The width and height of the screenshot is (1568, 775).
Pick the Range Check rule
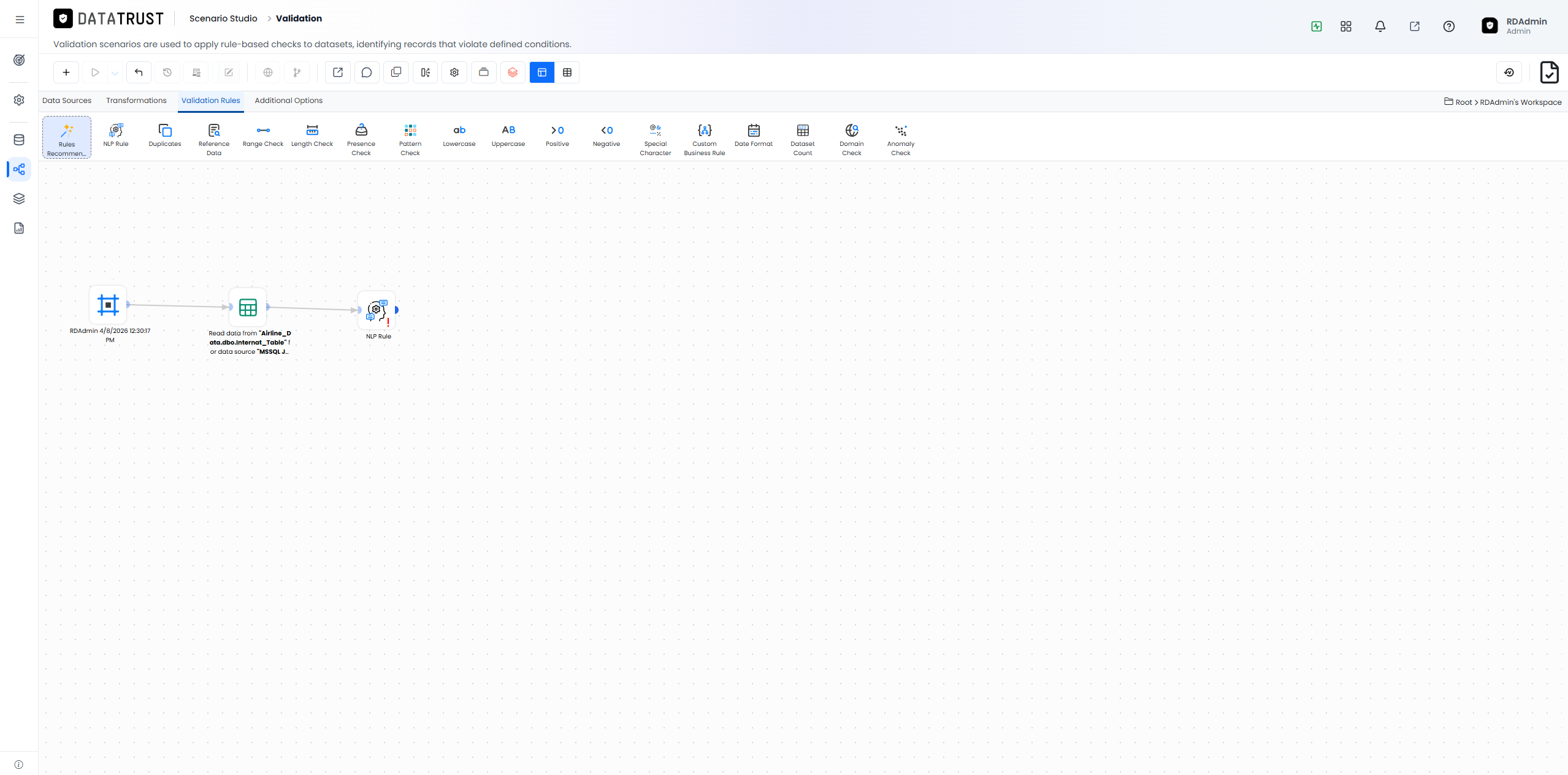(263, 136)
